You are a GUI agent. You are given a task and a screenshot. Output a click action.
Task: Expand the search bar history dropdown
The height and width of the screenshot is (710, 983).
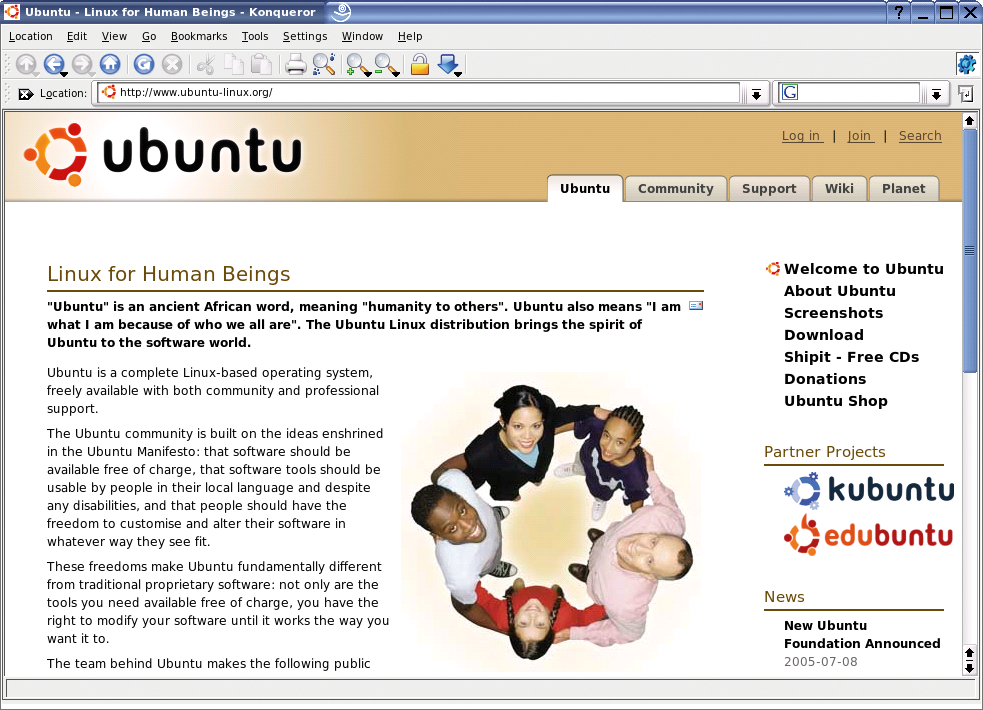click(936, 95)
